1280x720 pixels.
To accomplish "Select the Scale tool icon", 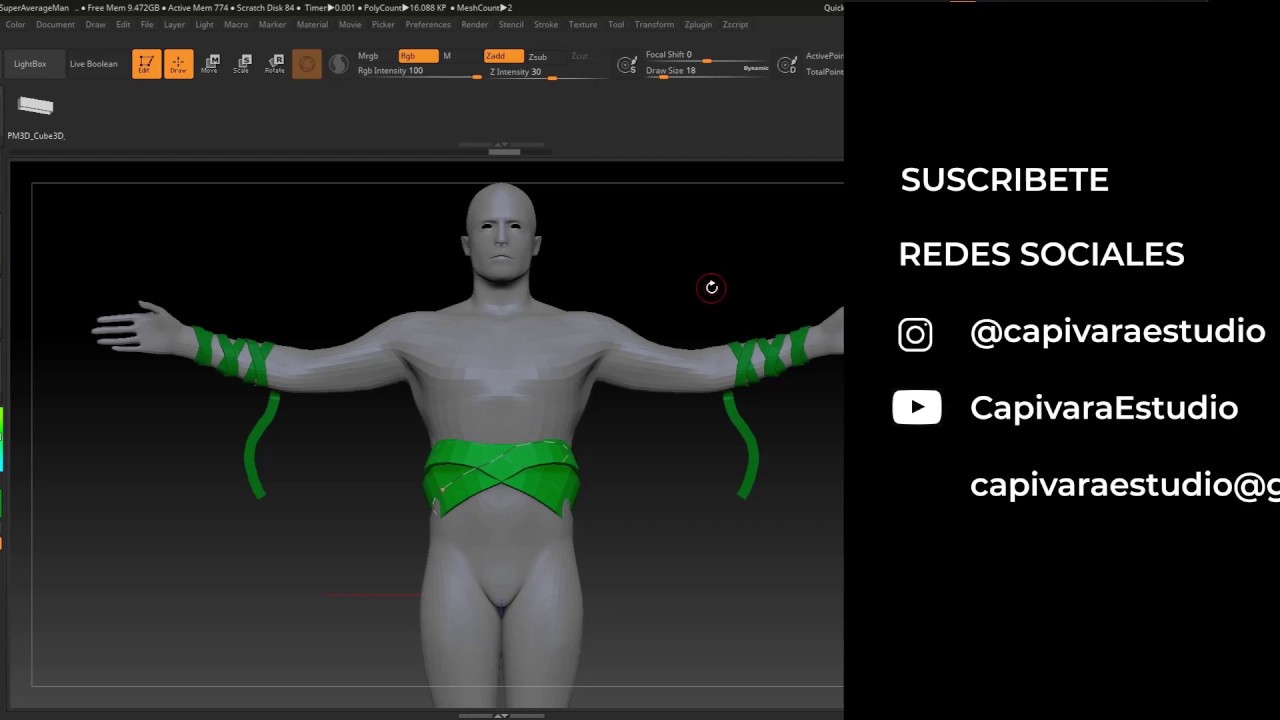I will (242, 64).
